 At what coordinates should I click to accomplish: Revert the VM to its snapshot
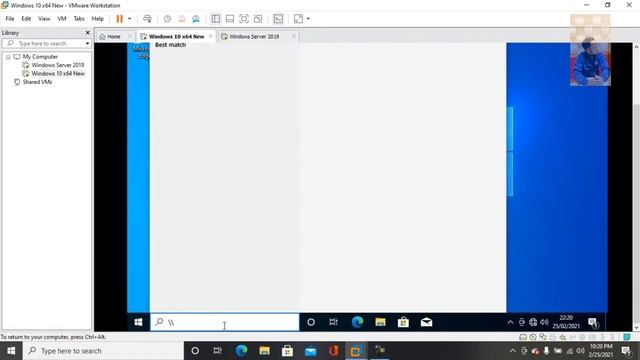[x=182, y=19]
